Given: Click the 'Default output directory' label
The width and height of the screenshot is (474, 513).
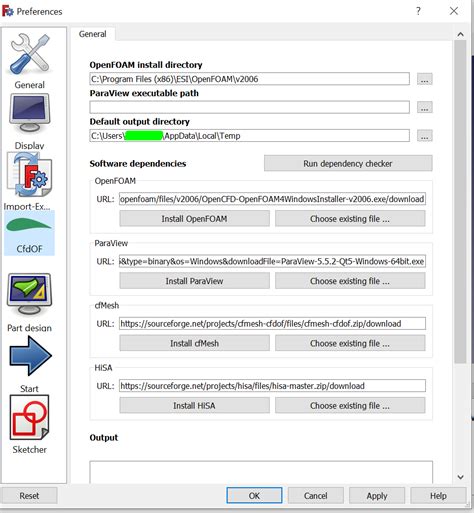Looking at the screenshot, I should pyautogui.click(x=139, y=122).
